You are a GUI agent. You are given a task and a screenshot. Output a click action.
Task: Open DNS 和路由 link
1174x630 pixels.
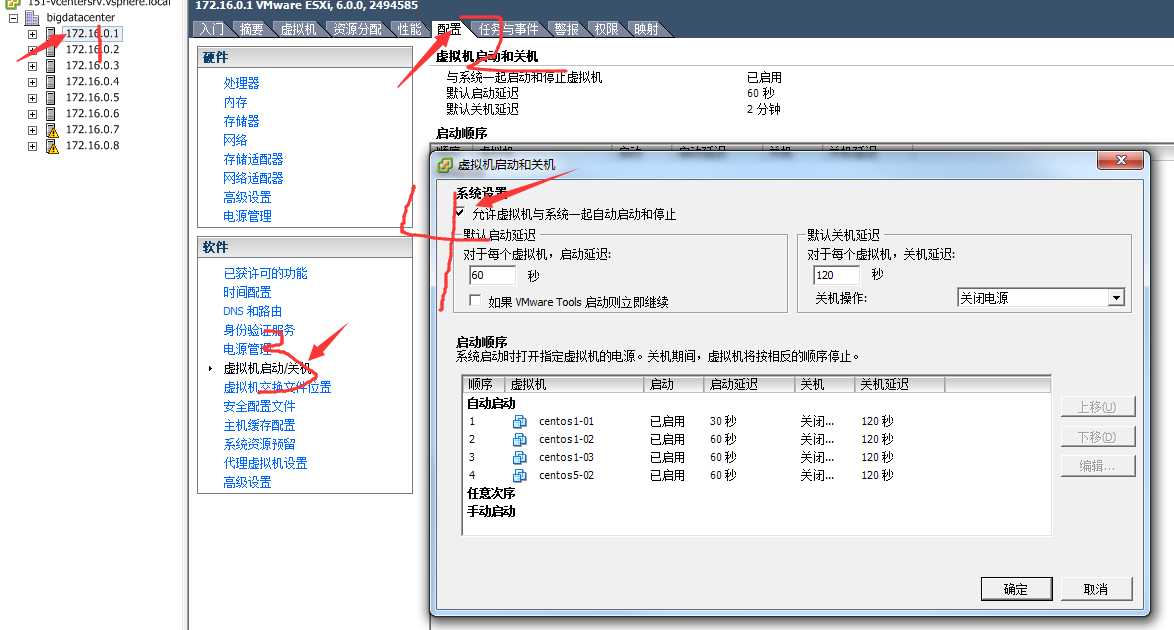[x=252, y=311]
